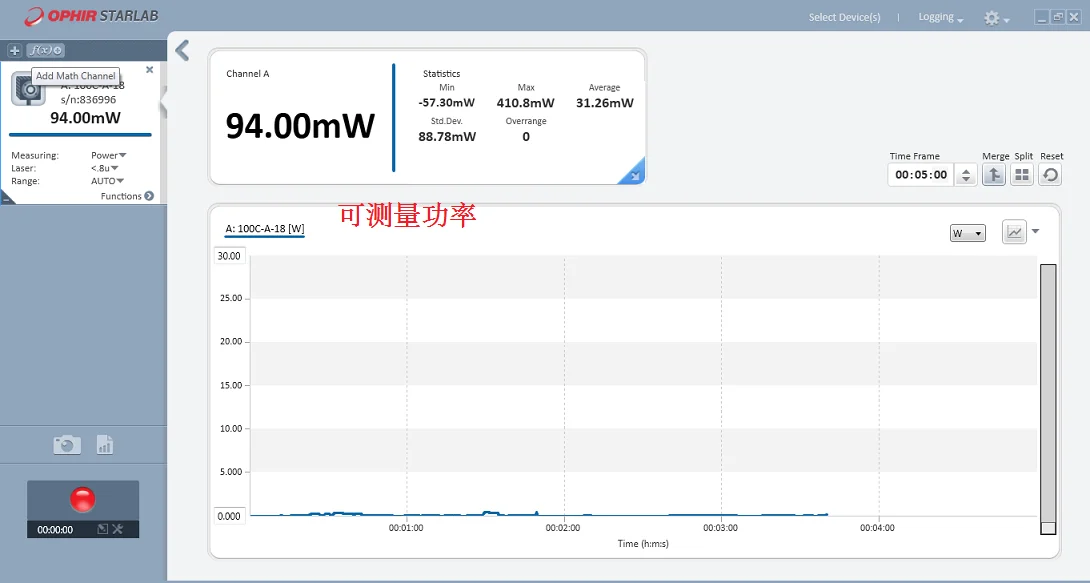Click the Min value -57.30mW
This screenshot has width=1090, height=583.
tap(446, 103)
